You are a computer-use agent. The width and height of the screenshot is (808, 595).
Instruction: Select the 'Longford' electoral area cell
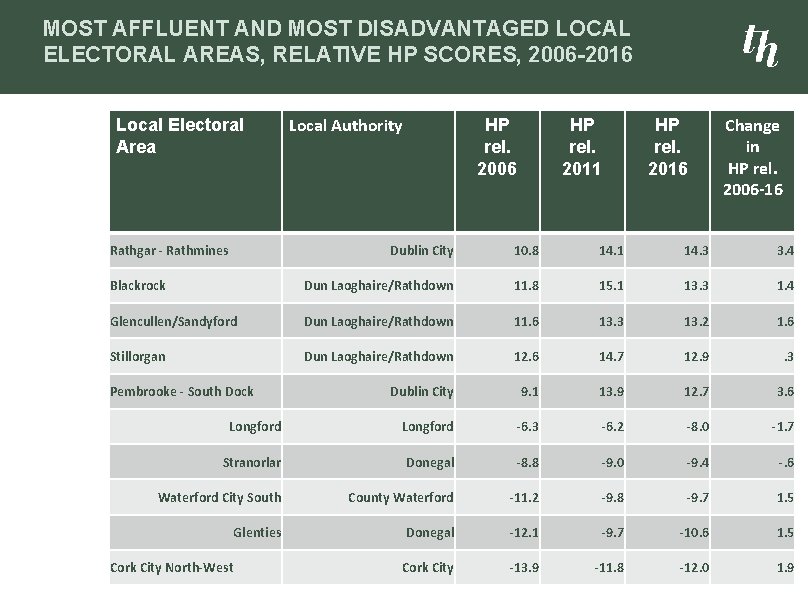point(196,427)
